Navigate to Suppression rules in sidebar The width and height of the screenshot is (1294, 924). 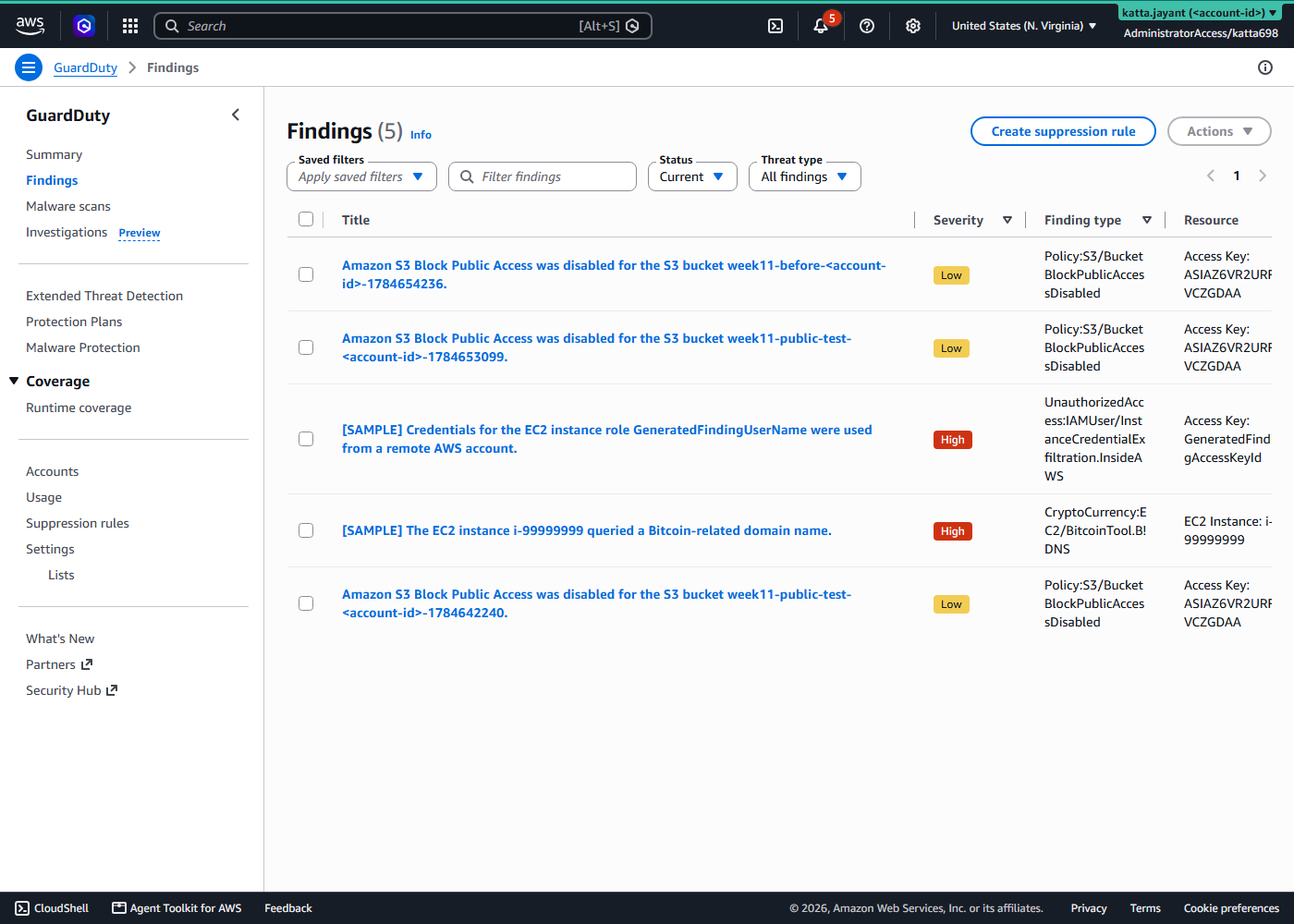tap(78, 523)
